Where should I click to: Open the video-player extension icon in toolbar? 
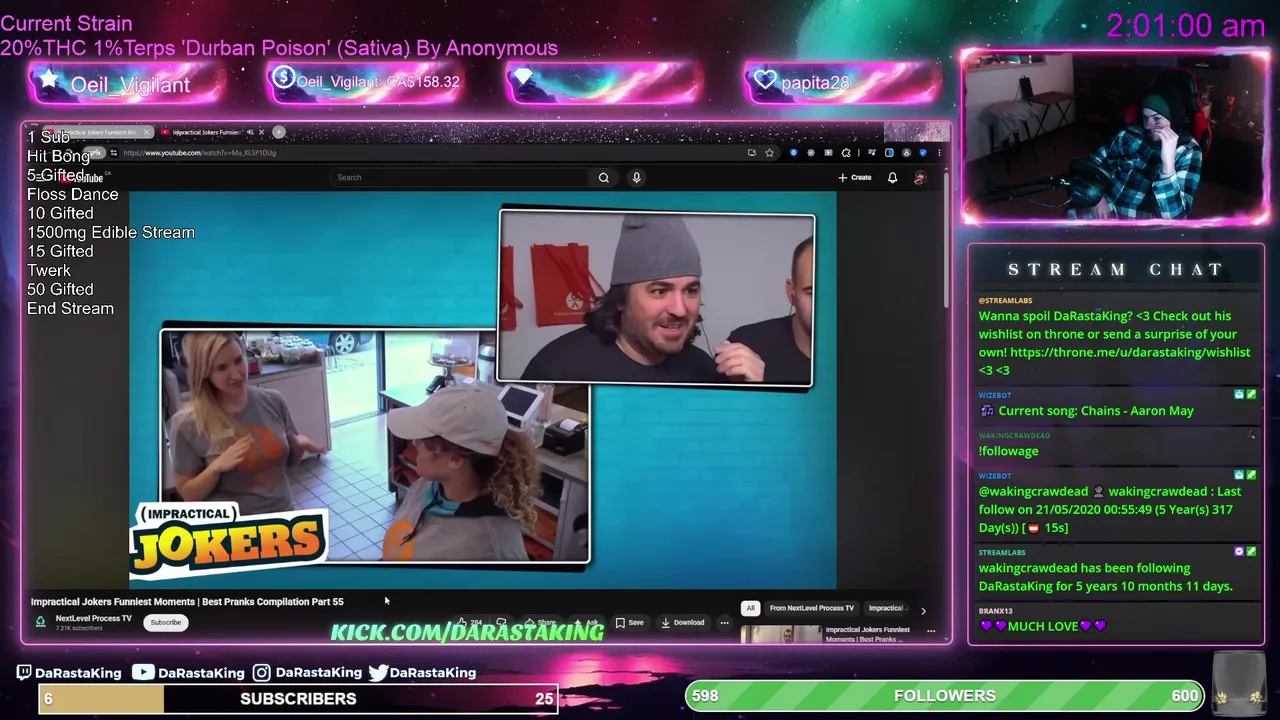[828, 153]
